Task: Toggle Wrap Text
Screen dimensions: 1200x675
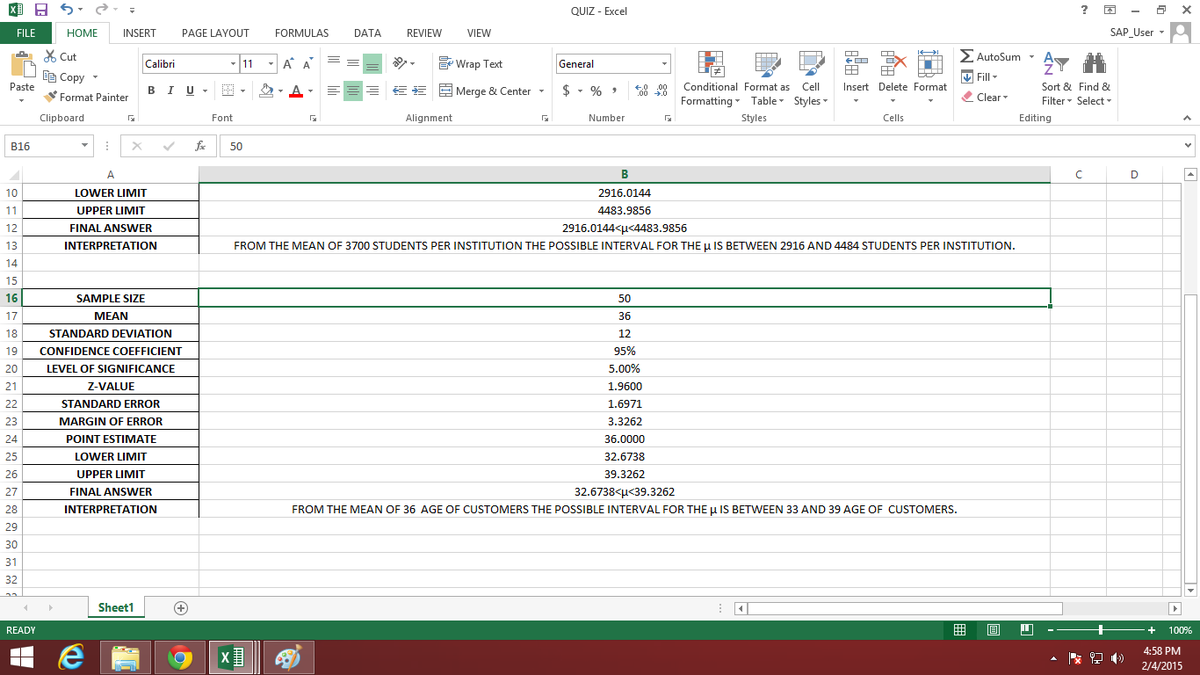Action: point(470,64)
